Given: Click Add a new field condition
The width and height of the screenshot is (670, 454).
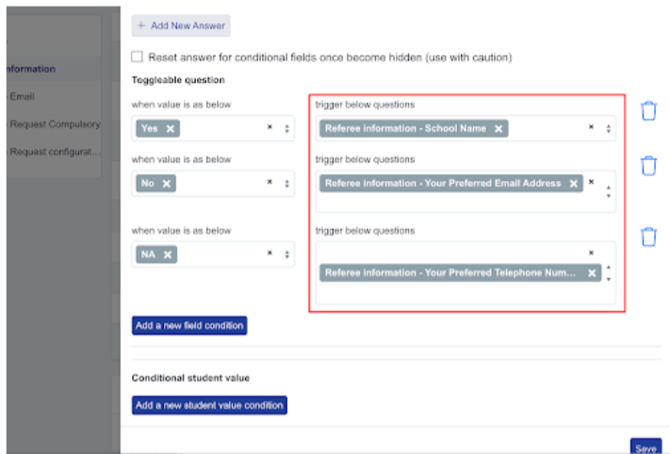Looking at the screenshot, I should click(x=189, y=326).
